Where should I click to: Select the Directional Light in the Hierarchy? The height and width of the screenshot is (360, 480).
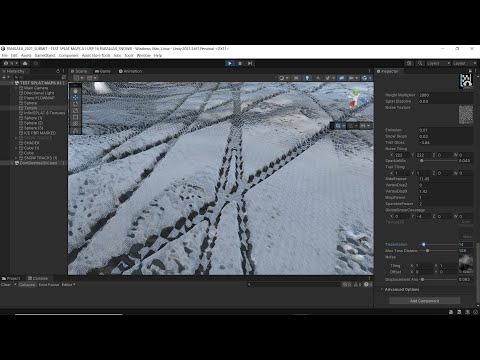(39, 93)
